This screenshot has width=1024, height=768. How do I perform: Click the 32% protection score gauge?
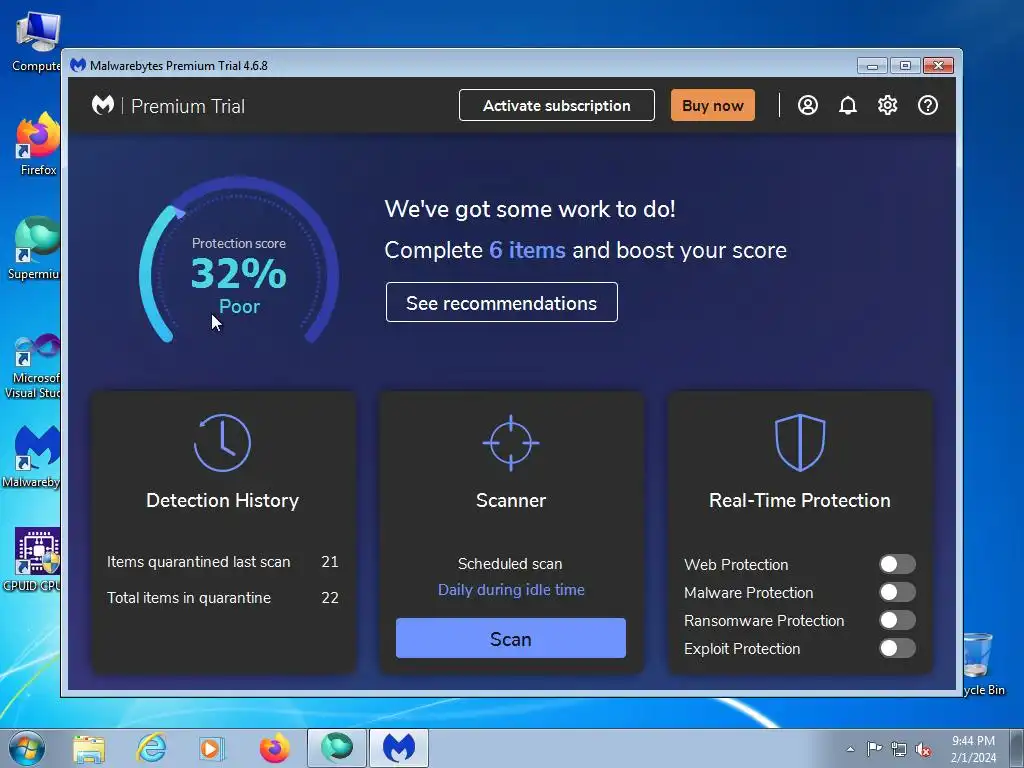[x=239, y=261]
